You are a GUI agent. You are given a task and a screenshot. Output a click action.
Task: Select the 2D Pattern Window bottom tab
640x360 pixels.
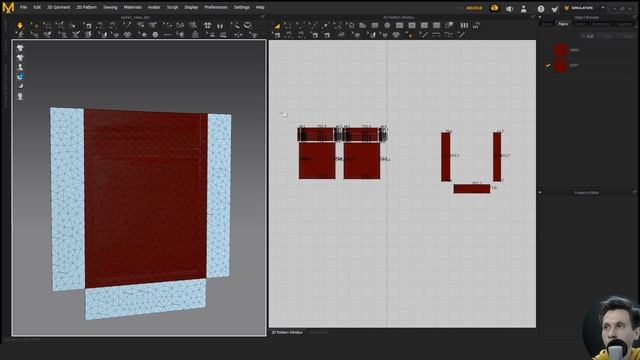(x=287, y=333)
